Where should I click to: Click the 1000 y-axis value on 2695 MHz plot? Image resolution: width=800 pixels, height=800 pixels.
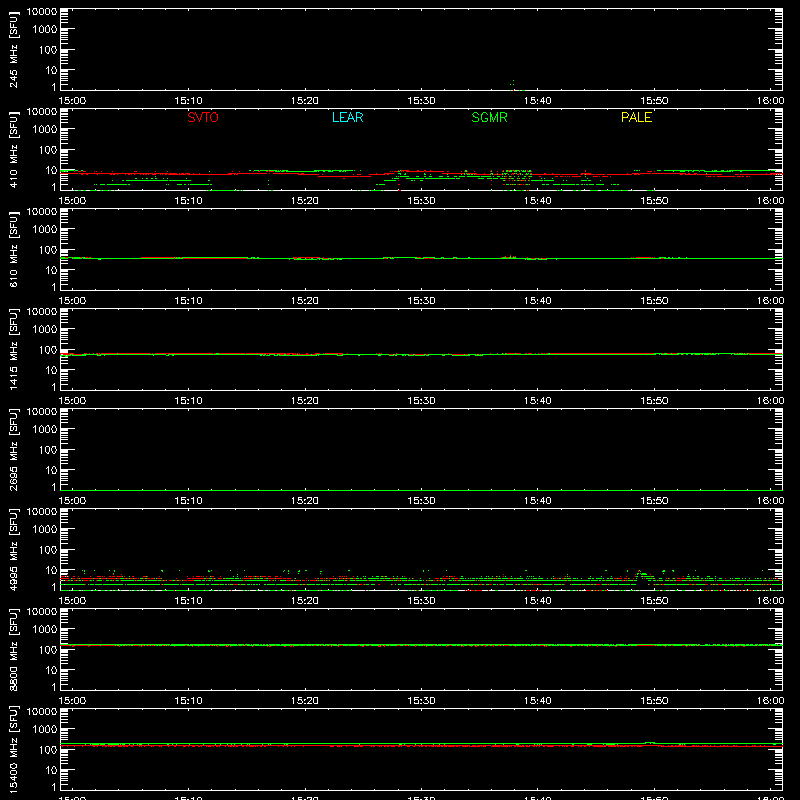[x=45, y=430]
